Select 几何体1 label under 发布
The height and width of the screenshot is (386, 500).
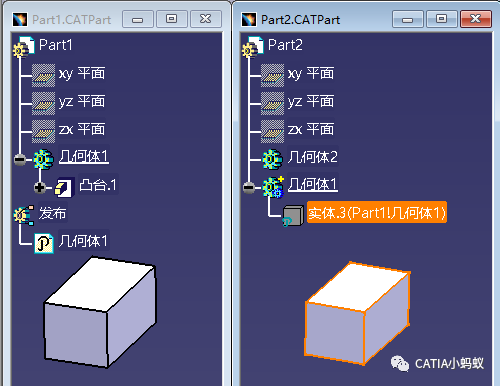click(83, 241)
